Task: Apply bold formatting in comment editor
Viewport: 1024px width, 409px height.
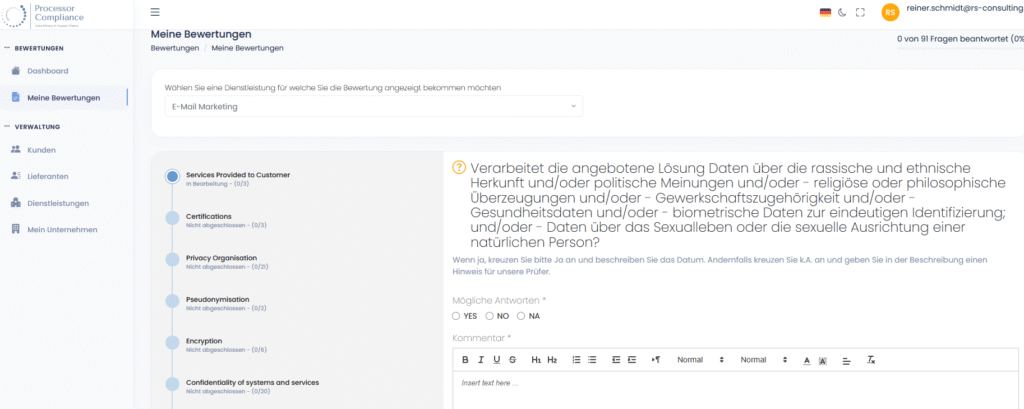Action: coord(465,359)
